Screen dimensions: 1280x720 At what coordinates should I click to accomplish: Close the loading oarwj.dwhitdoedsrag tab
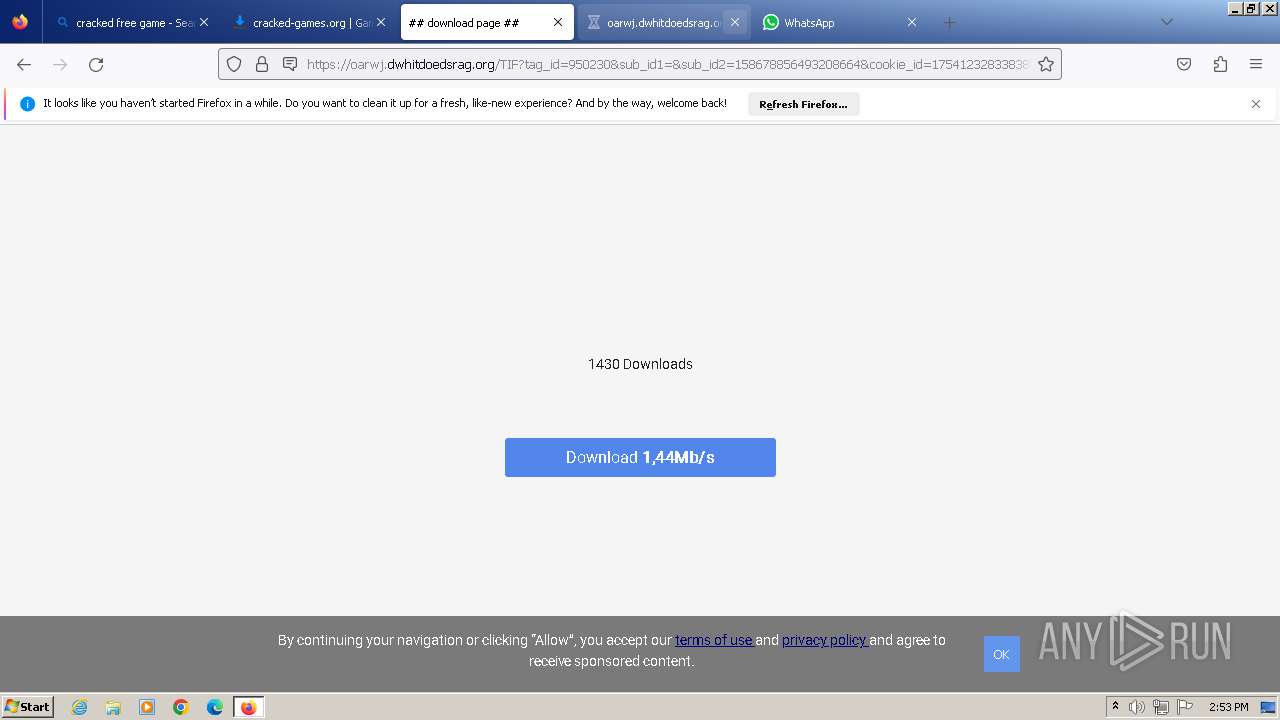click(x=735, y=22)
